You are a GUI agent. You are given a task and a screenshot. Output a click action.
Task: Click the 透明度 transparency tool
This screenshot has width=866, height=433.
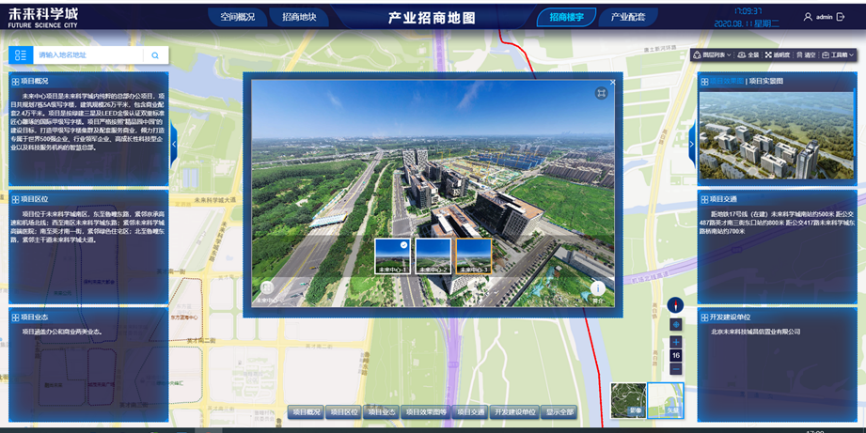tap(777, 55)
